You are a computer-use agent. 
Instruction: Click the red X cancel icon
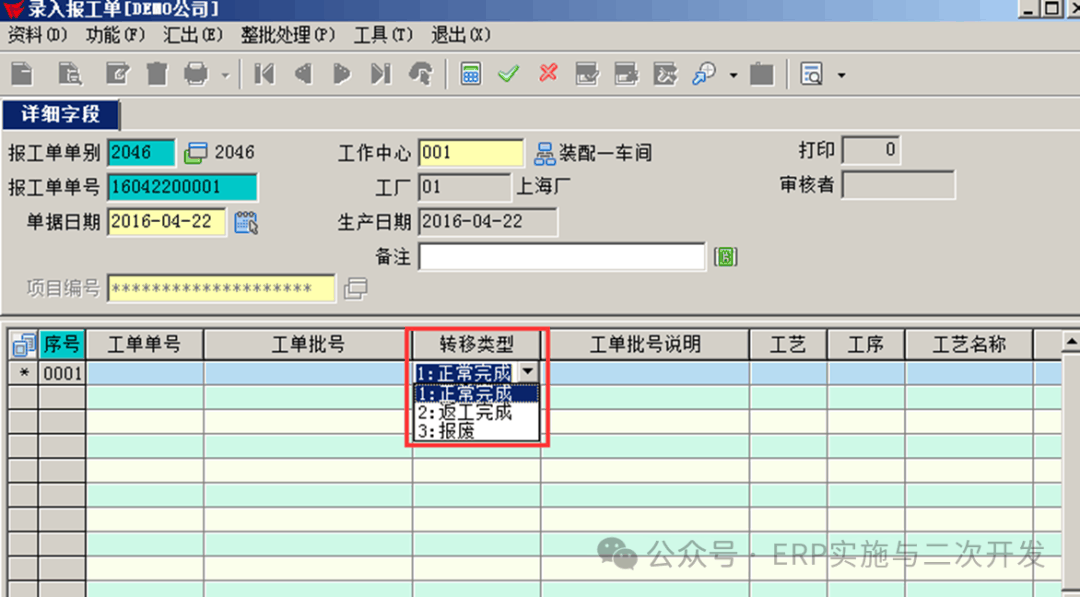click(x=548, y=74)
